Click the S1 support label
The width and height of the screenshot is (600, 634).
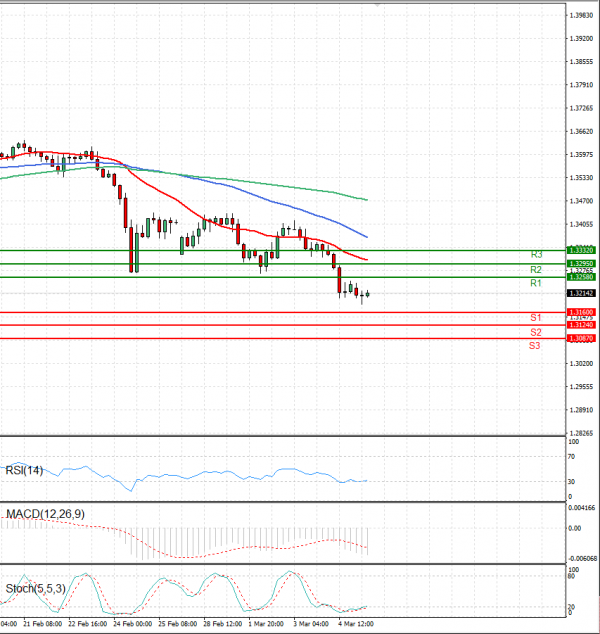tap(536, 318)
